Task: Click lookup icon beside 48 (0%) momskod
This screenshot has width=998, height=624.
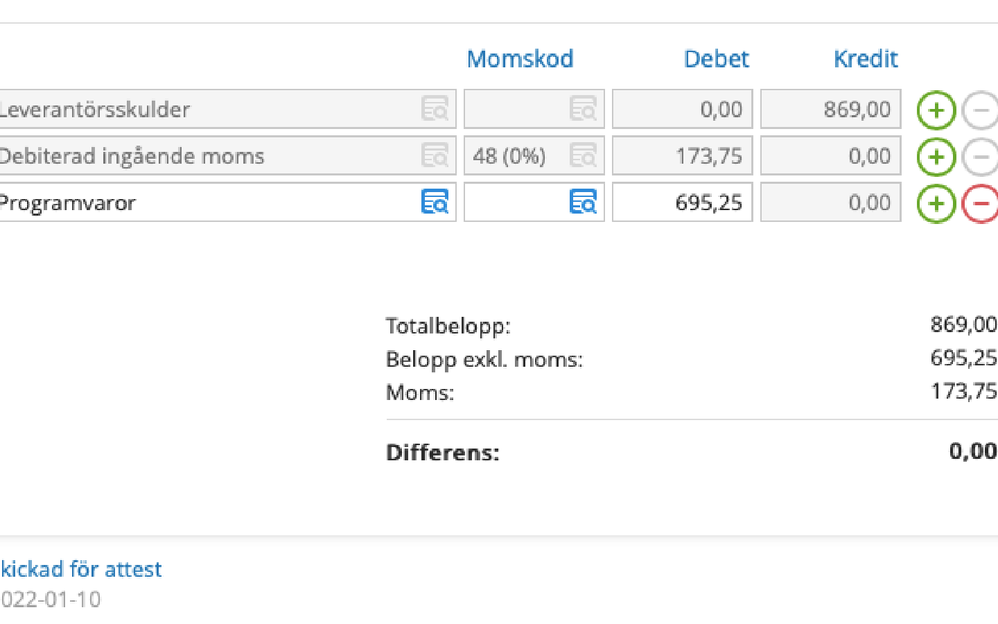Action: pos(583,156)
